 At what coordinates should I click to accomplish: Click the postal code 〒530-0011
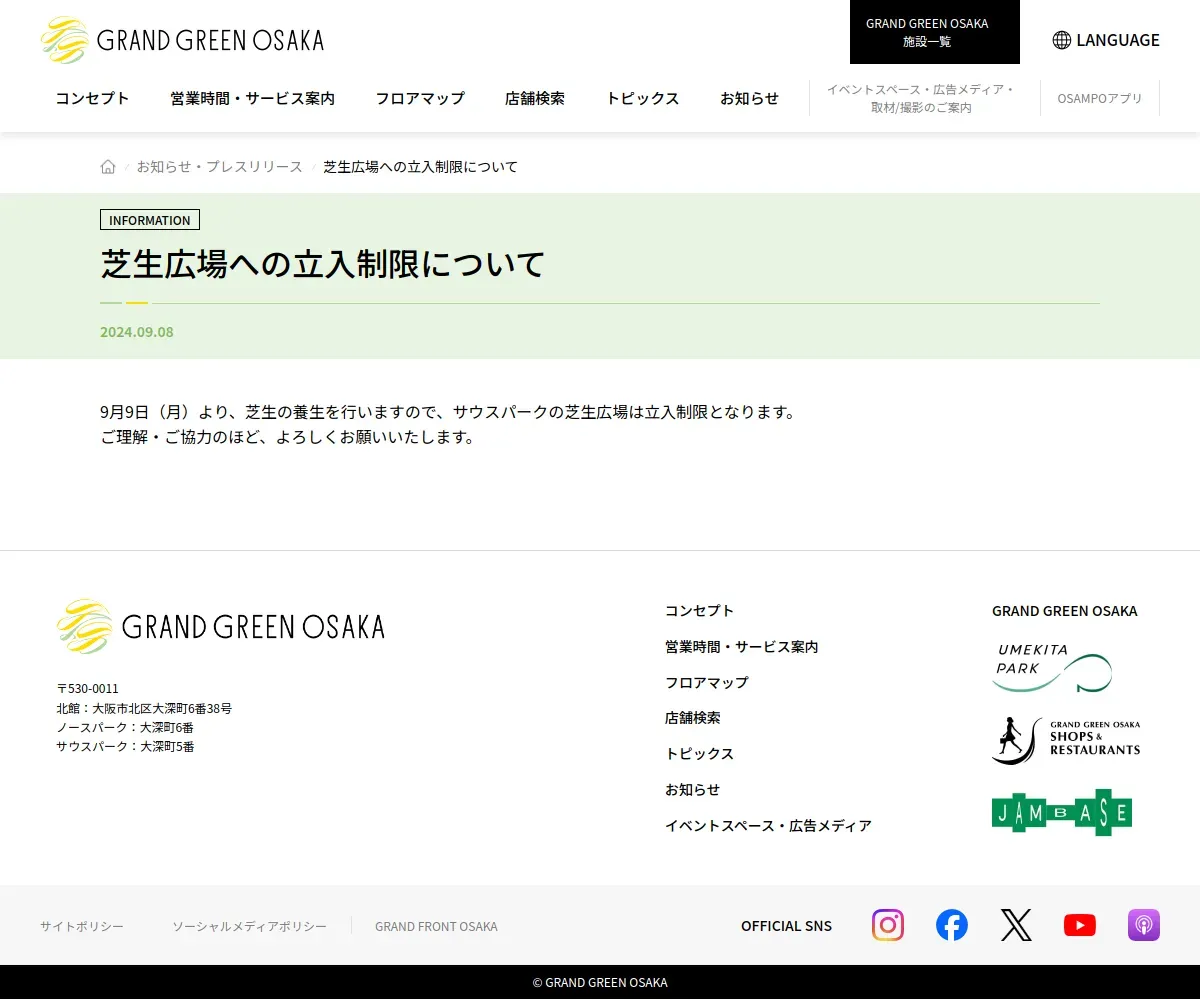[88, 689]
